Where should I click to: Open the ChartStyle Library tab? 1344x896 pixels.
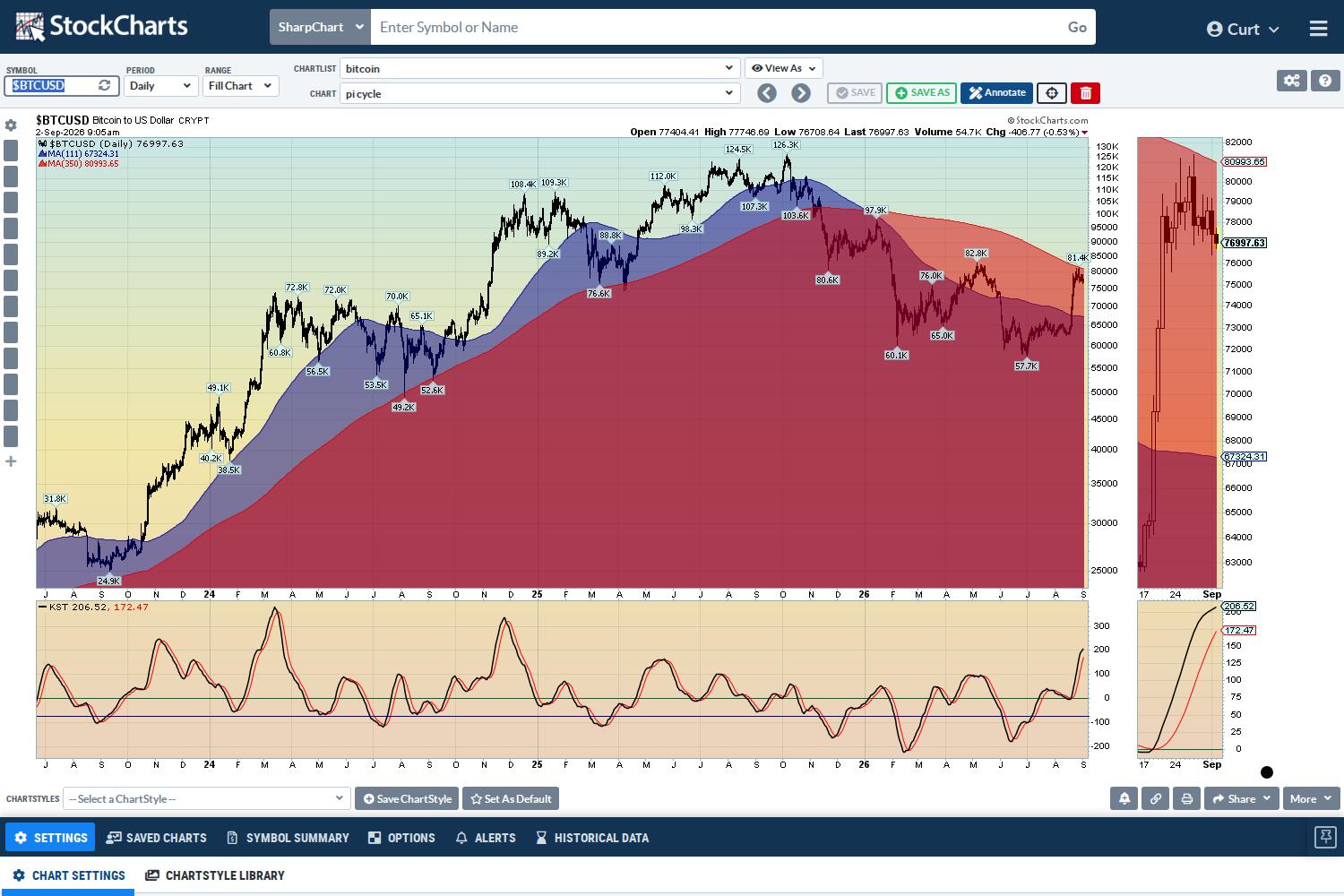[x=215, y=875]
